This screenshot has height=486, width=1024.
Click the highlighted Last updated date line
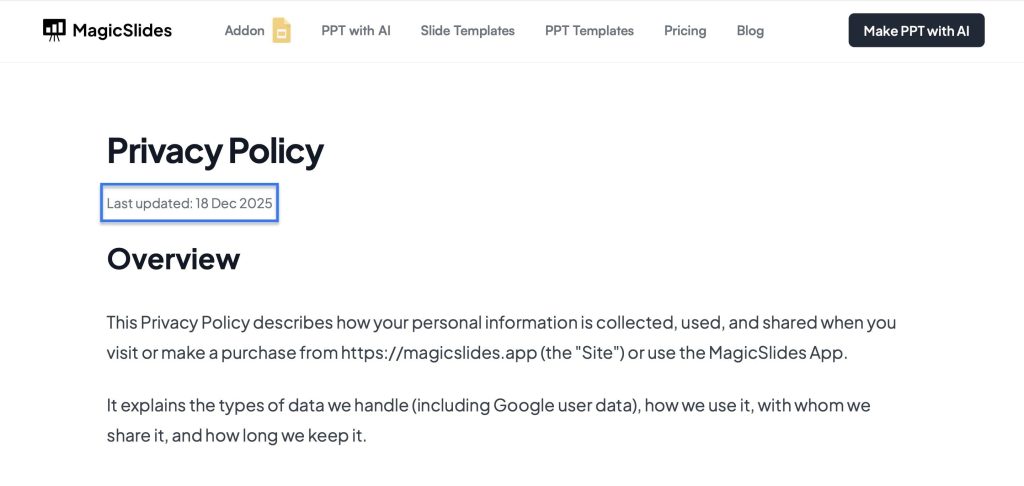[190, 204]
